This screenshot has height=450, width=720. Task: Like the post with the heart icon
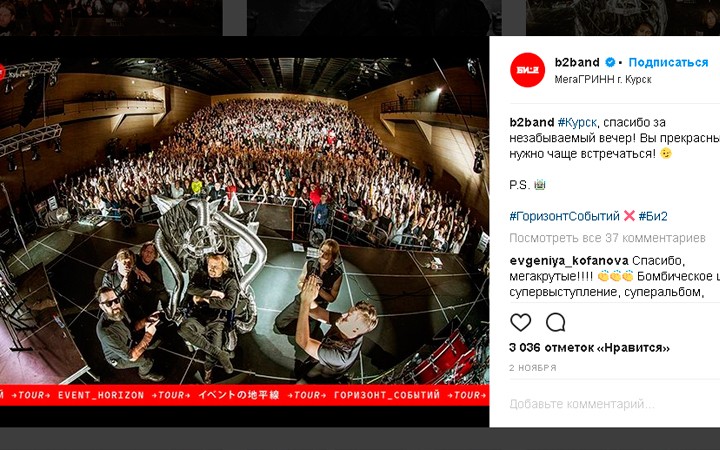(520, 323)
